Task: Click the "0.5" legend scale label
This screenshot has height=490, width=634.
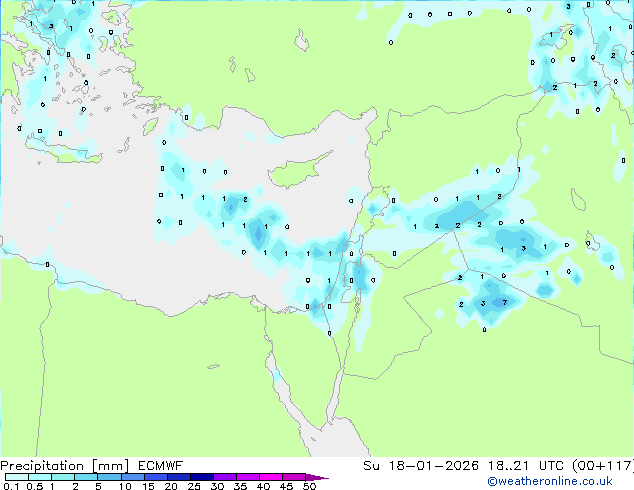Action: pyautogui.click(x=35, y=486)
